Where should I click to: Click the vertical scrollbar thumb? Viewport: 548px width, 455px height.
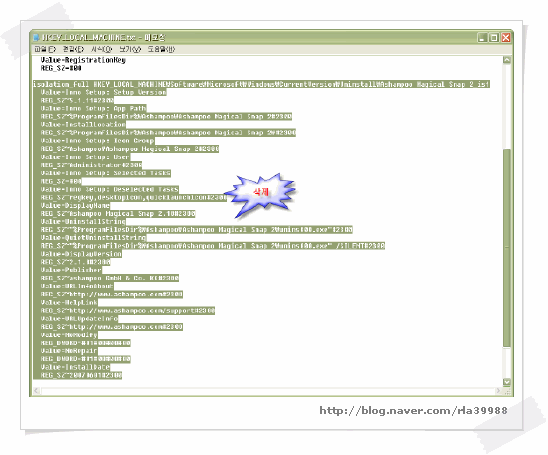pos(507,247)
